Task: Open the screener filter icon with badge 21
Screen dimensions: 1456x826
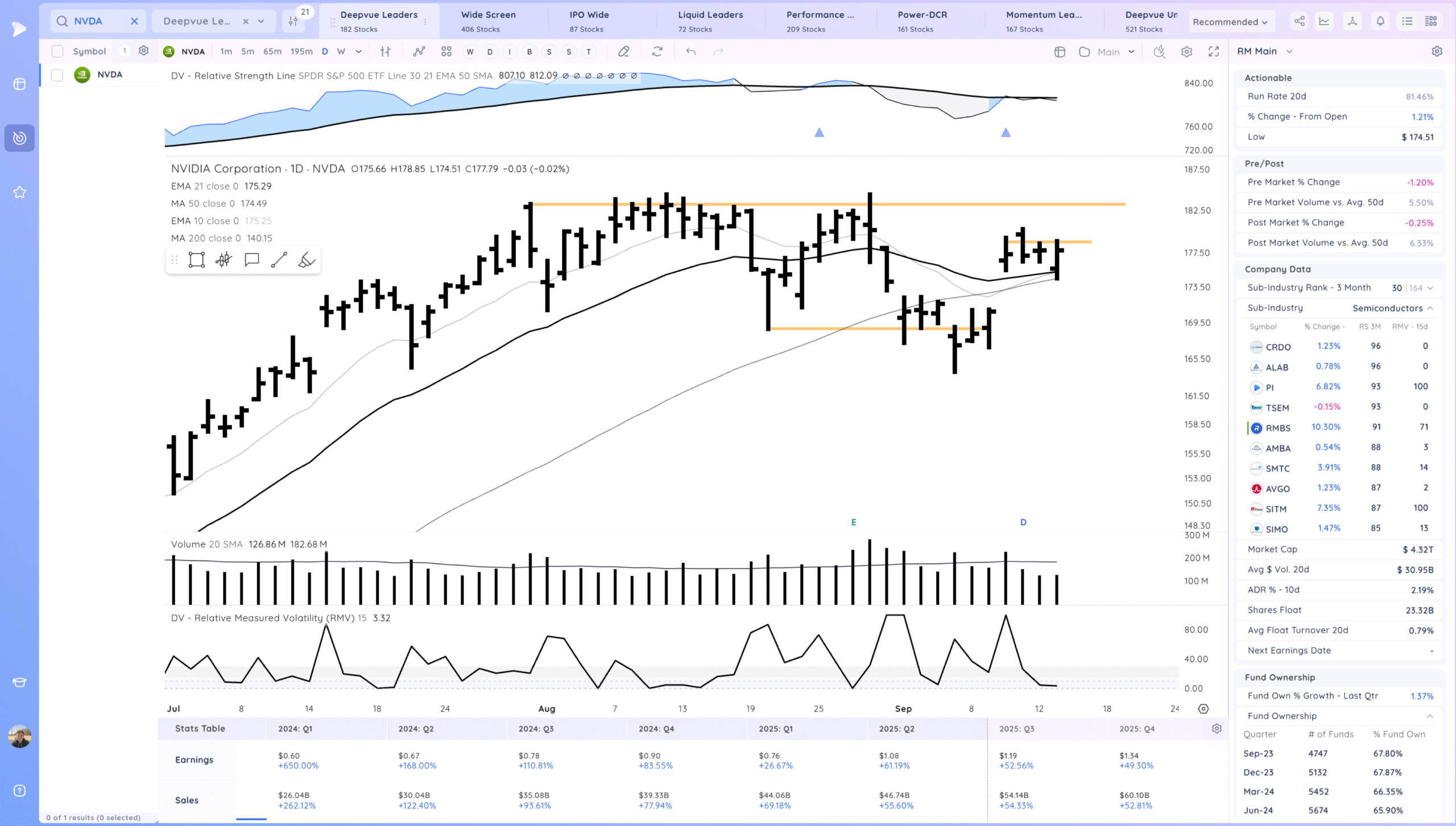Action: pos(293,21)
